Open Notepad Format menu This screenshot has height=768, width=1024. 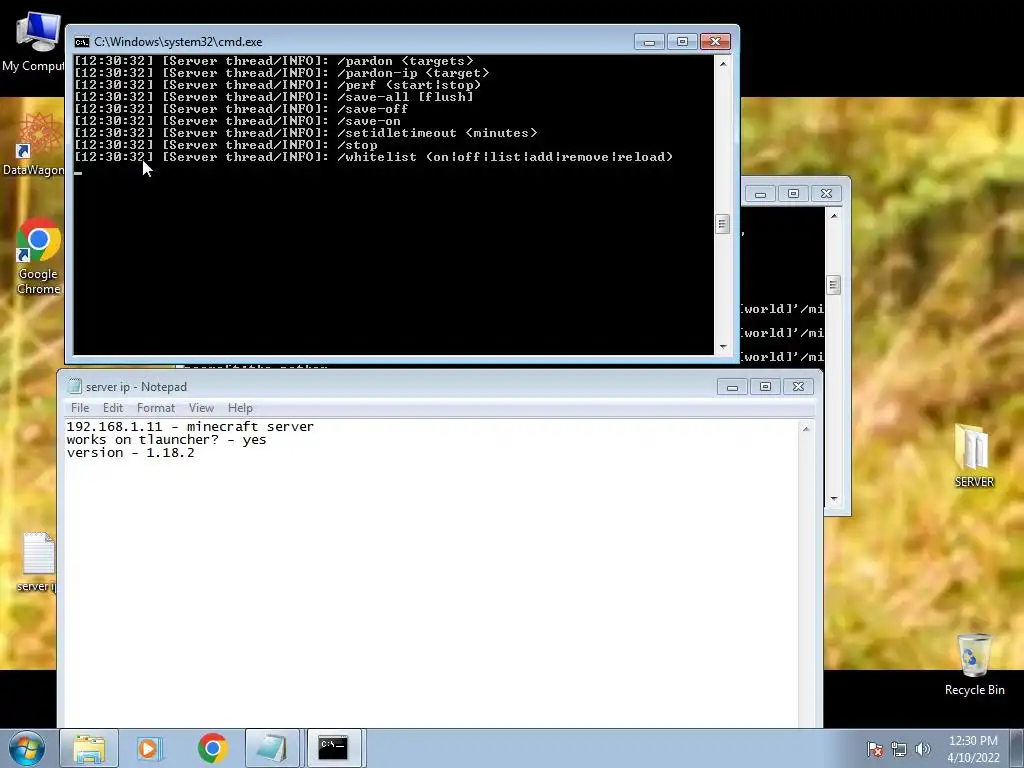tap(155, 408)
